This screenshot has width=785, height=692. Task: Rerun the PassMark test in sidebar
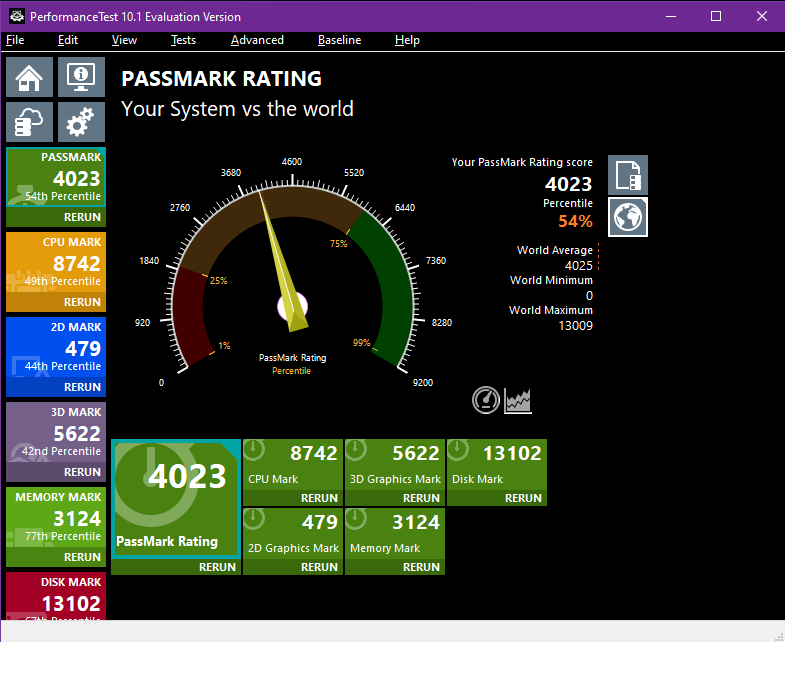tap(56, 217)
